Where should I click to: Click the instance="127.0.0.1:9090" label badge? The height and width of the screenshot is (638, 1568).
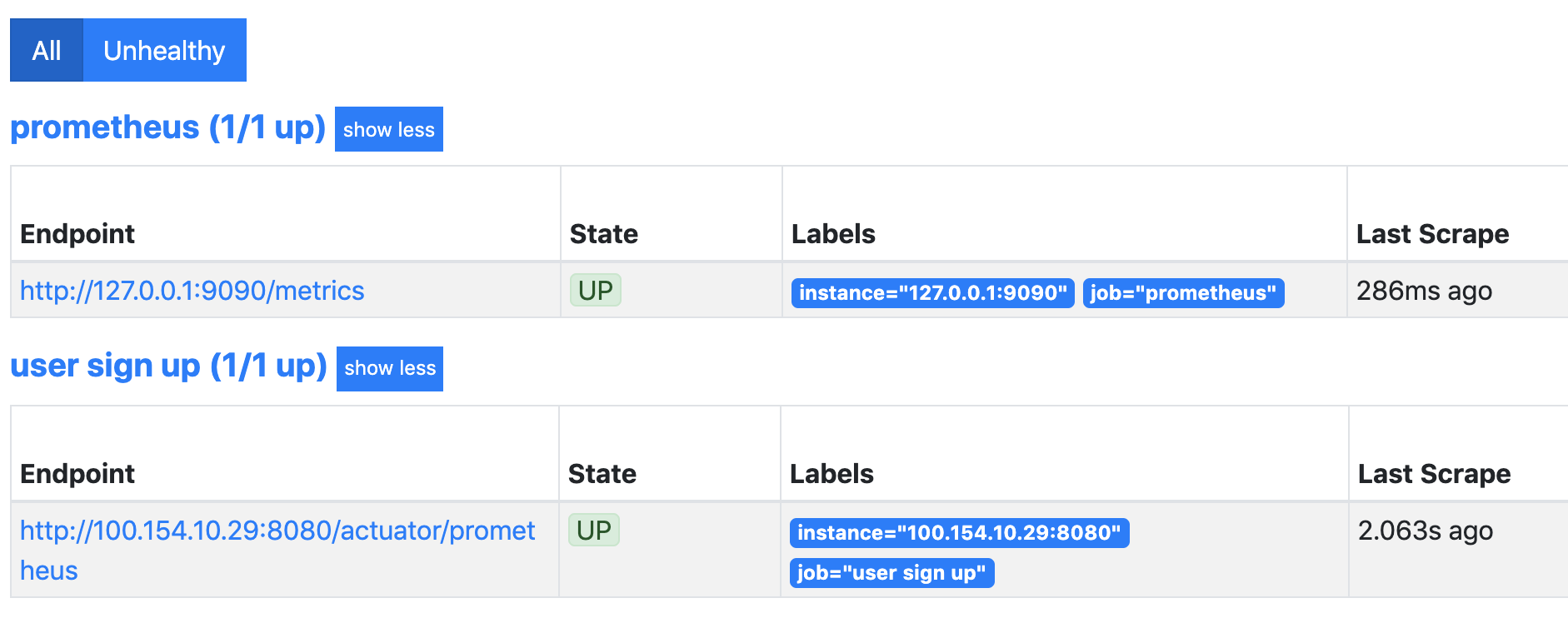click(932, 292)
